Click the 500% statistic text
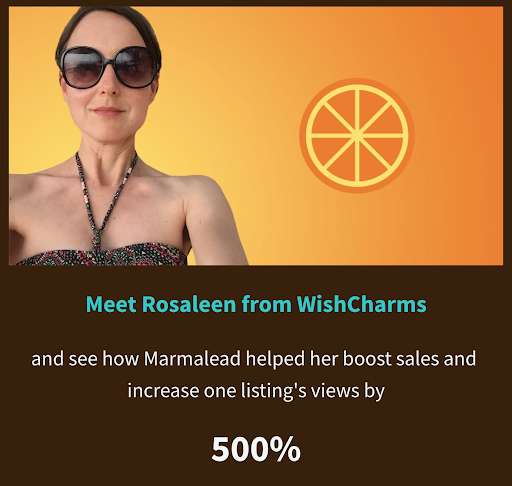This screenshot has width=512, height=486. [x=256, y=449]
